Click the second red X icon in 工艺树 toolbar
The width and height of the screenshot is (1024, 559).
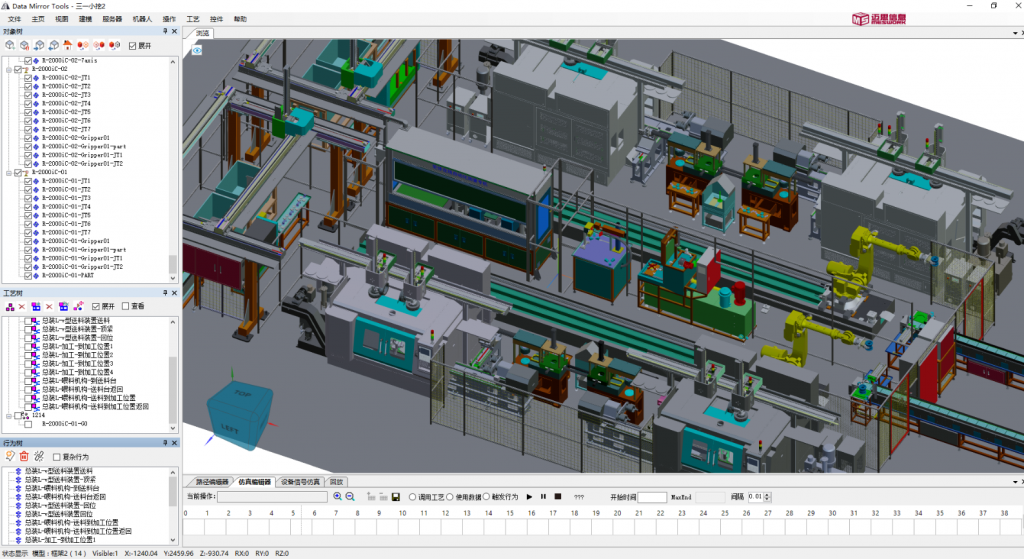pos(49,306)
